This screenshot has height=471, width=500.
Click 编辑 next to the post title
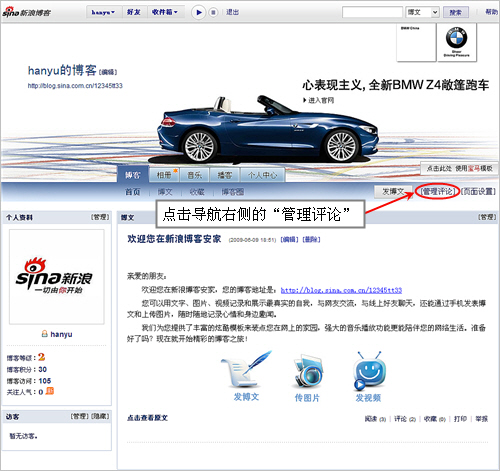click(289, 239)
